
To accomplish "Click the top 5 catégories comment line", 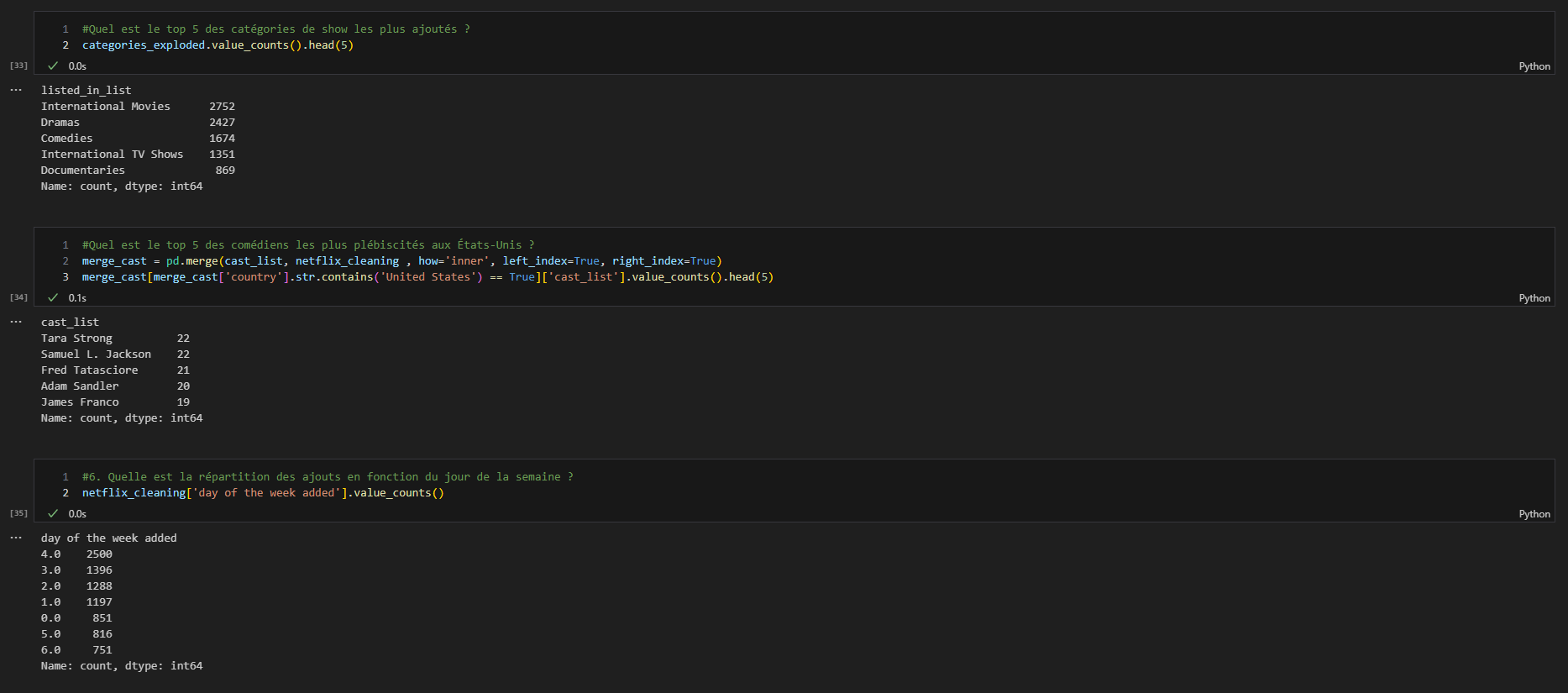I will click(x=275, y=29).
